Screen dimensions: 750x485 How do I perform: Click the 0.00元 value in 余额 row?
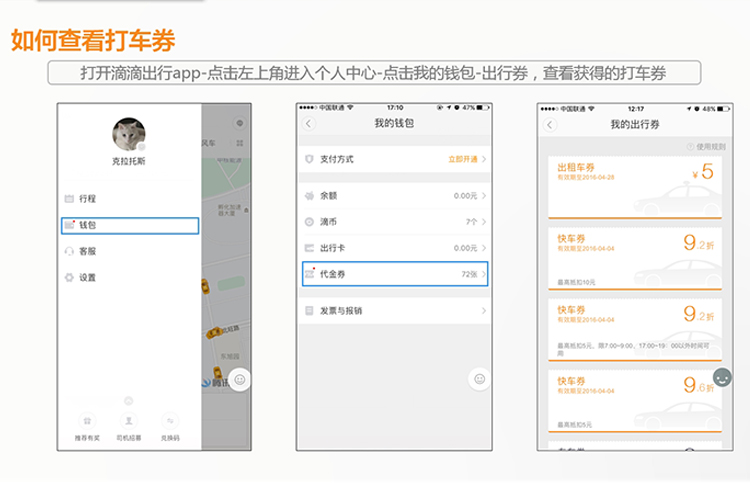point(465,196)
